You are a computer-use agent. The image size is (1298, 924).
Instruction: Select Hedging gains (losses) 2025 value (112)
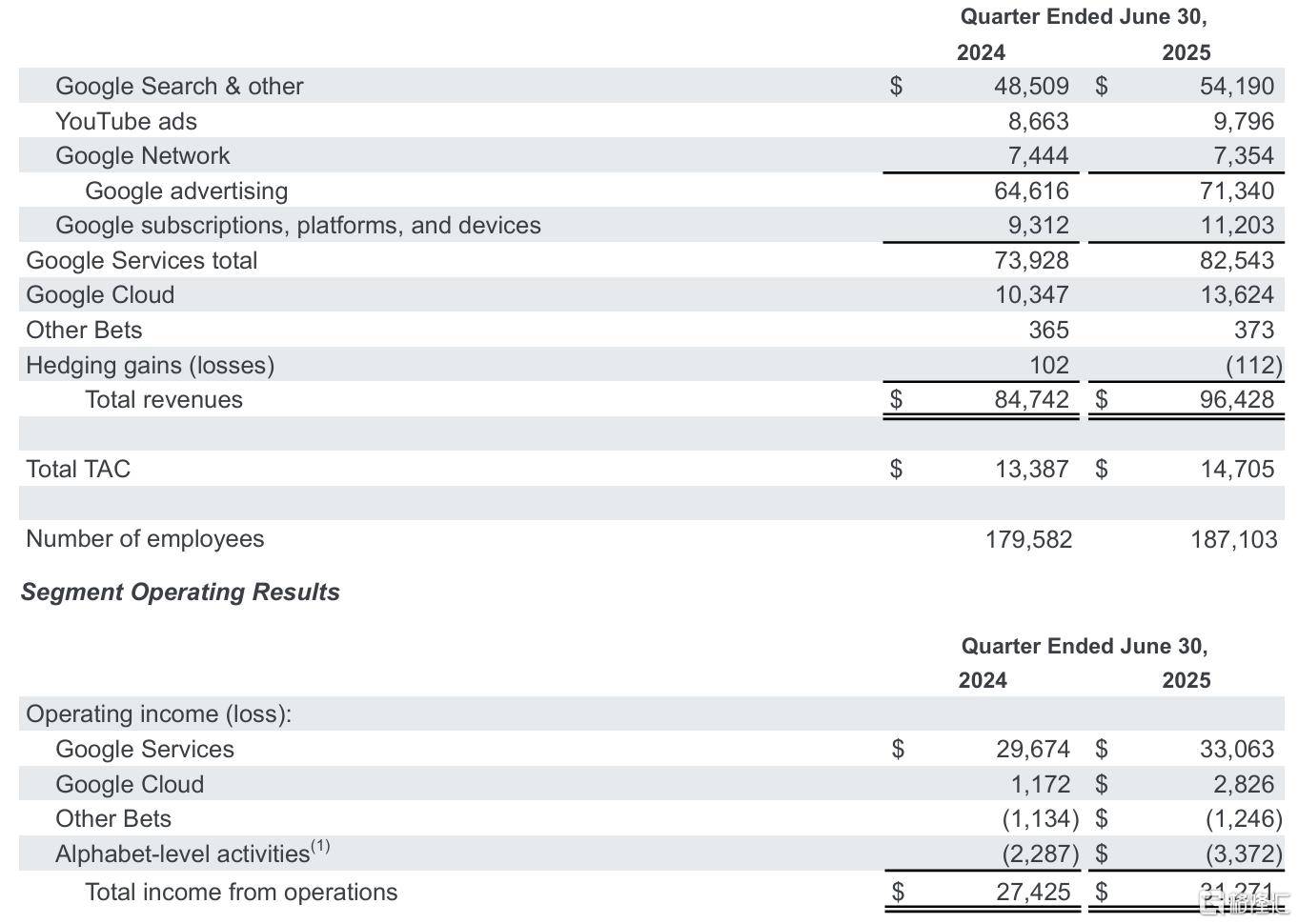tap(1254, 365)
